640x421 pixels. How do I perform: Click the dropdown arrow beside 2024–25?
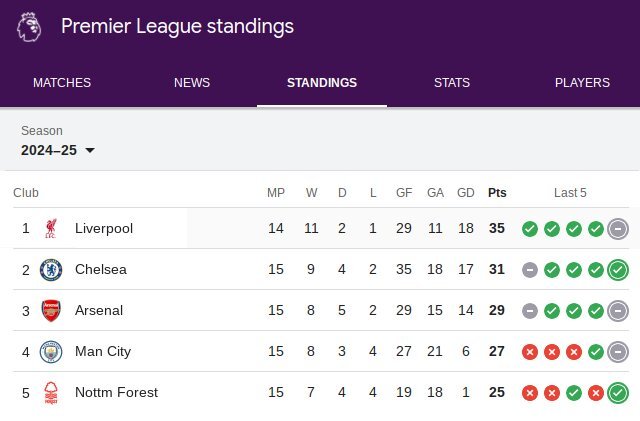point(90,150)
